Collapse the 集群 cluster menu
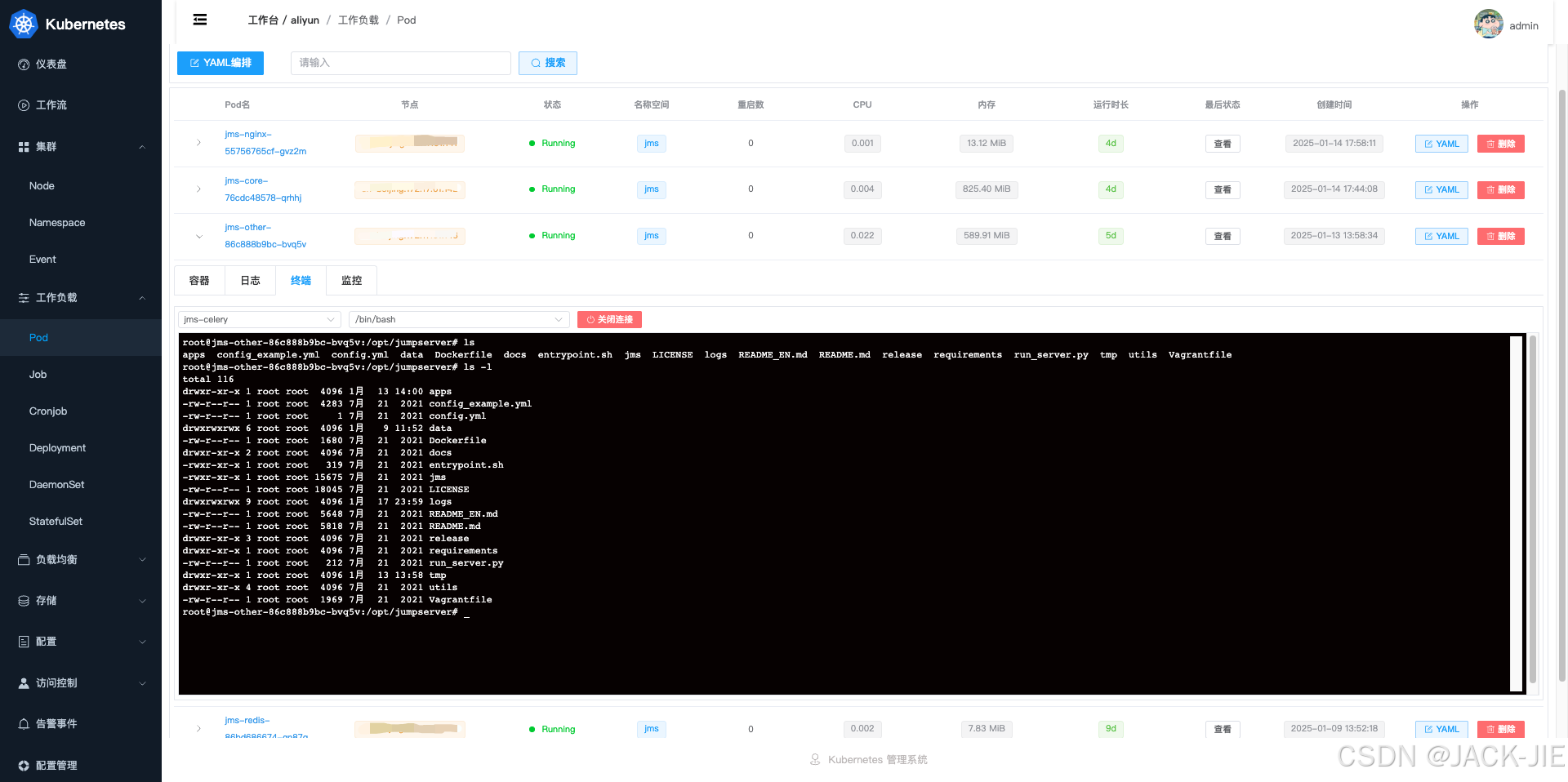This screenshot has height=782, width=1568. click(81, 146)
